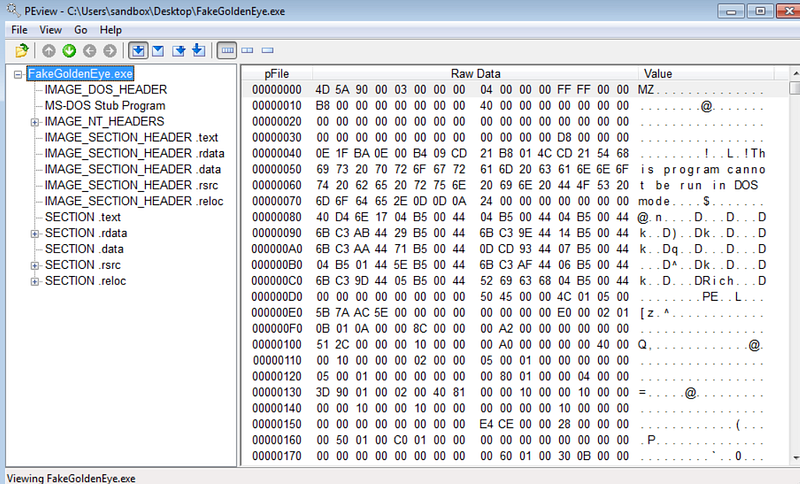Viewport: 800px width, 484px height.
Task: Click the fourth address view icon with down arrow
Action: [x=198, y=50]
